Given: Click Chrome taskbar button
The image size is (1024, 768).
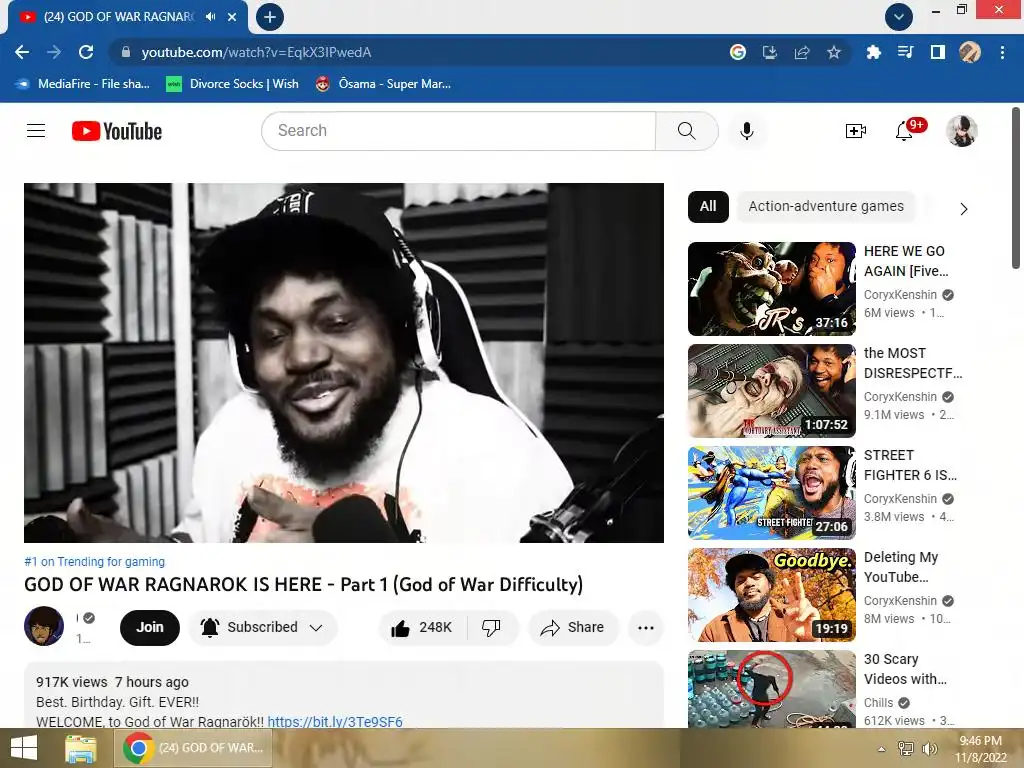Looking at the screenshot, I should pyautogui.click(x=193, y=748).
